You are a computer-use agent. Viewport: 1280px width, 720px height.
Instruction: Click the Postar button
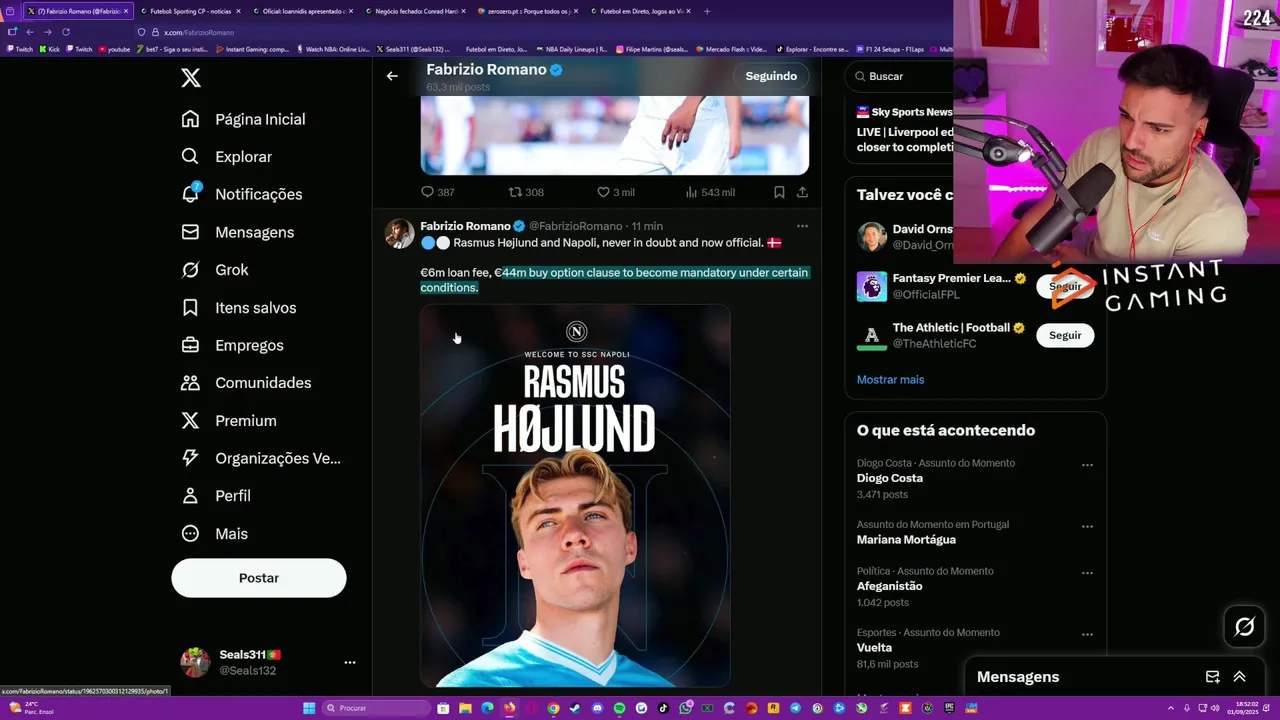click(x=259, y=578)
